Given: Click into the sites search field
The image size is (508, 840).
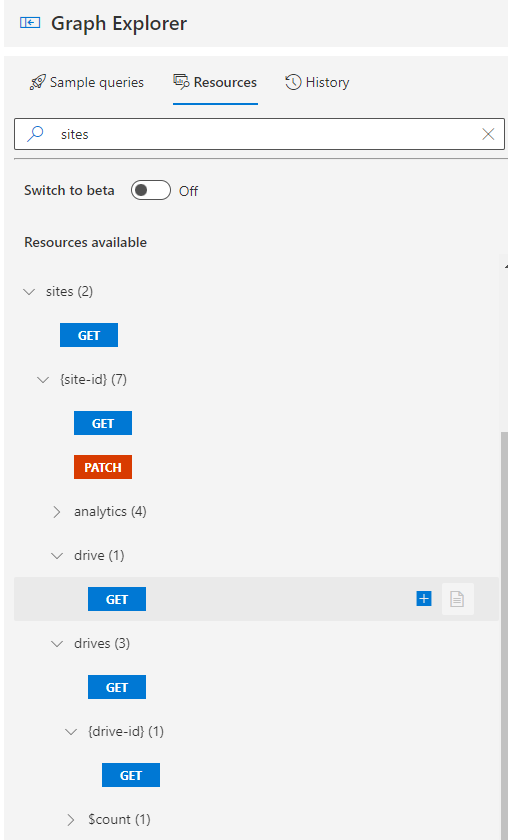Looking at the screenshot, I should (x=259, y=134).
